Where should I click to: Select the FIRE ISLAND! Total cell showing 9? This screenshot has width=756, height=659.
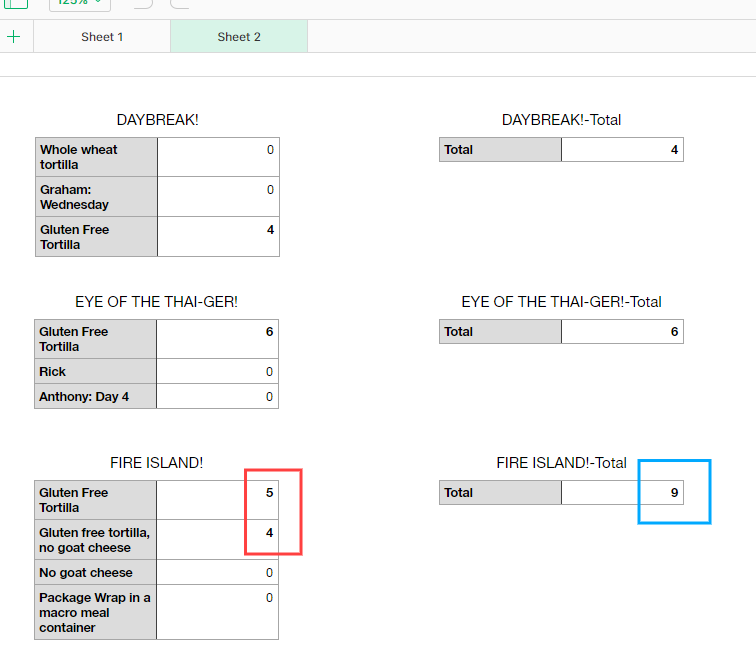click(622, 493)
